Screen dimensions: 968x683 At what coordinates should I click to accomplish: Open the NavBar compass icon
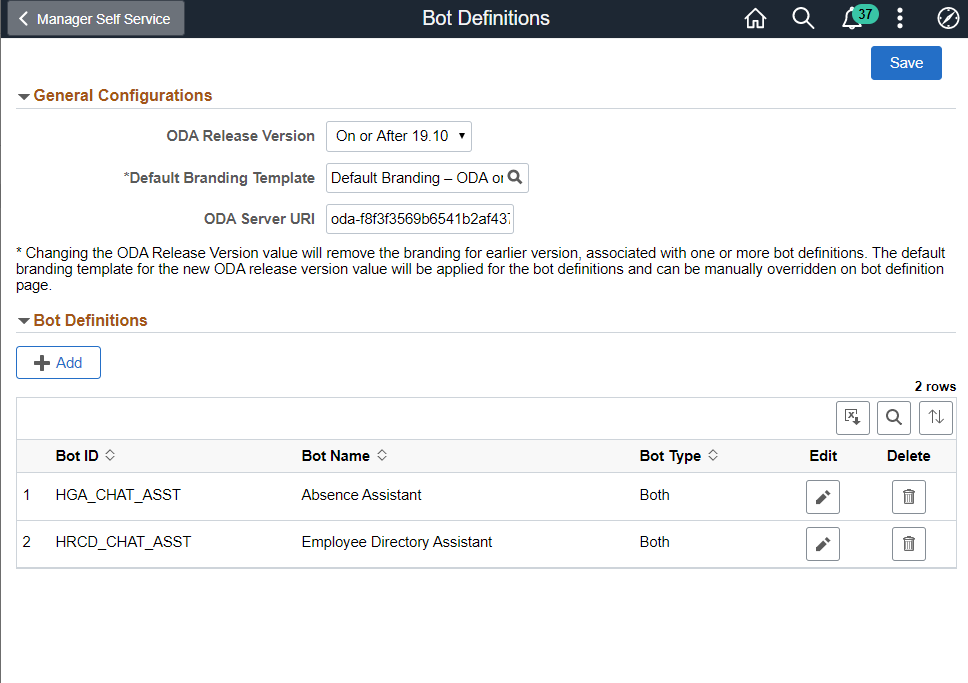(x=948, y=19)
